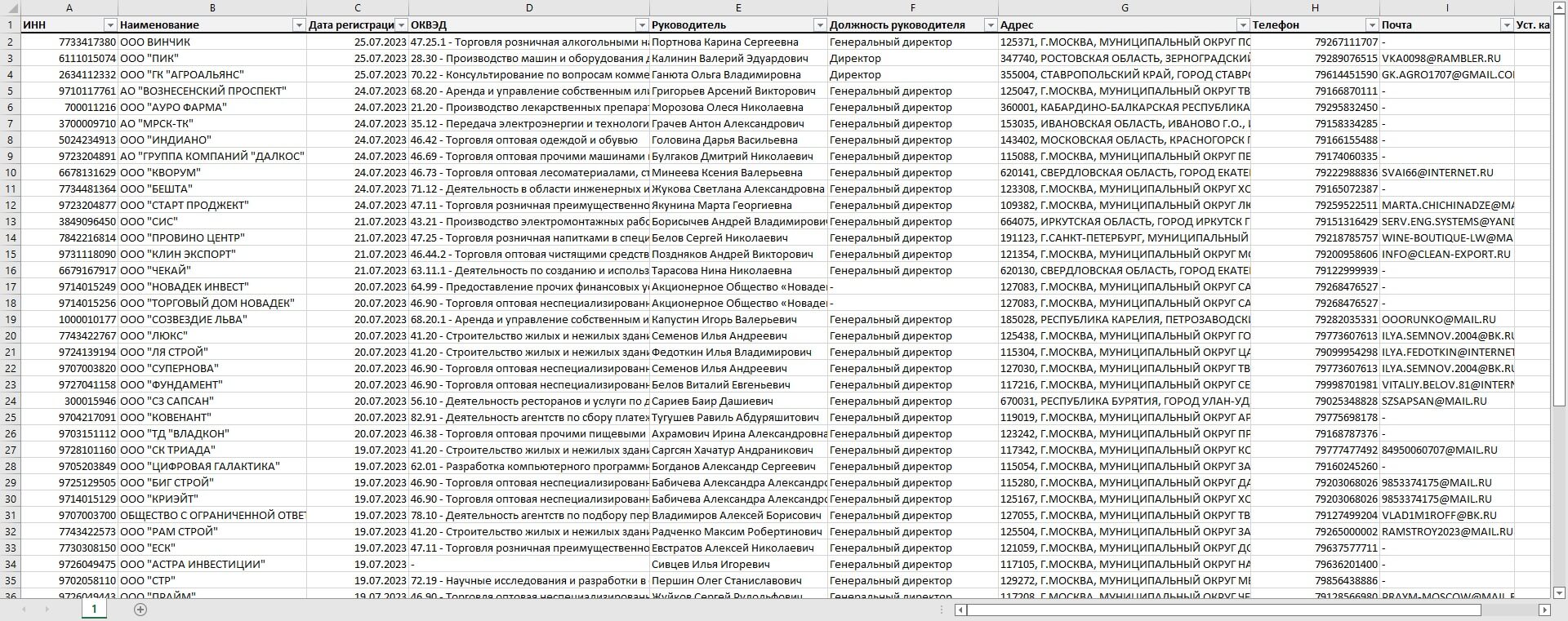Screen dimensions: 1568x621
Task: Select phone cell 79151316429
Action: (x=1316, y=221)
